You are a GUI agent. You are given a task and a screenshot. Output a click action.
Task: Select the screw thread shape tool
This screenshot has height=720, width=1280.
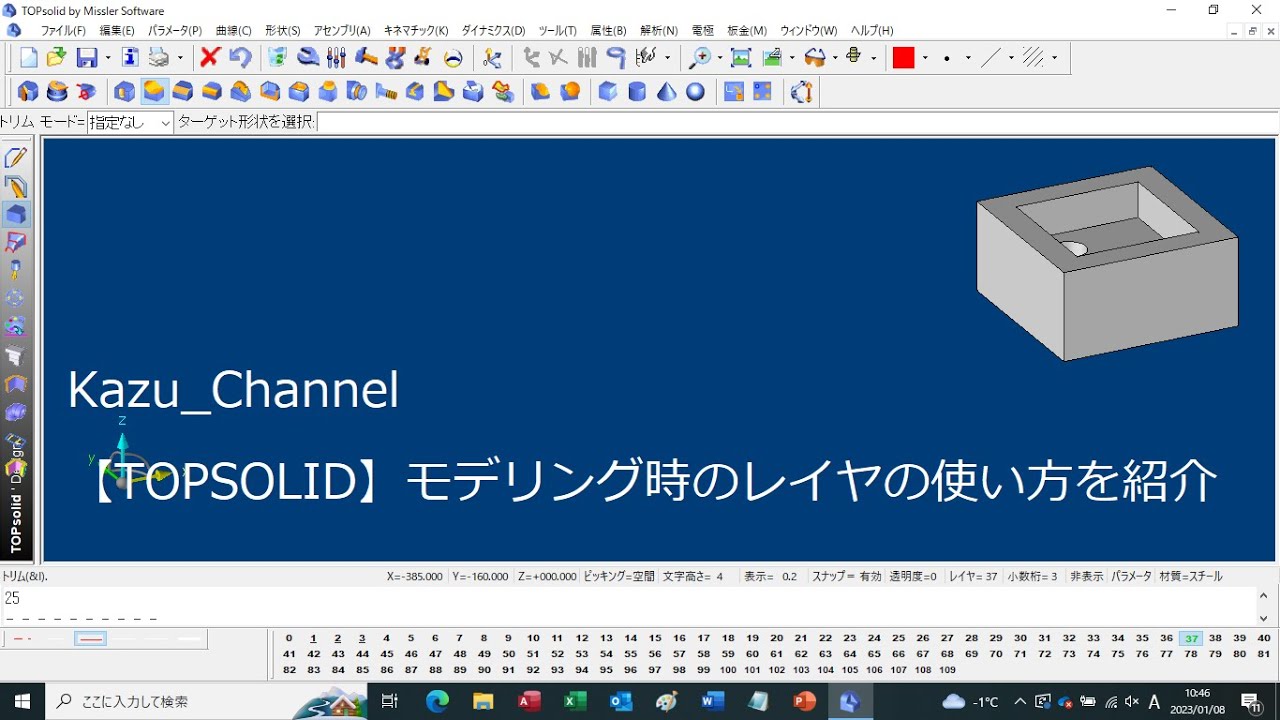coord(386,92)
